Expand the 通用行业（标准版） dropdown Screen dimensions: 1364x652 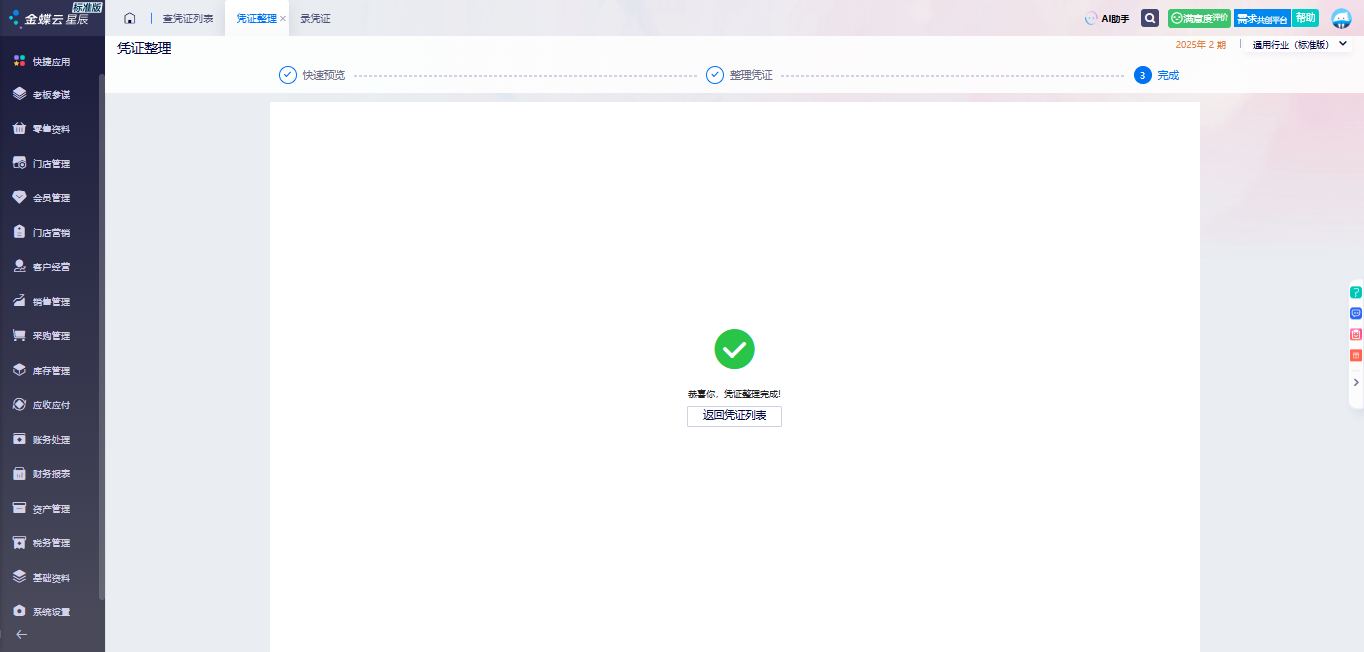pos(1342,44)
